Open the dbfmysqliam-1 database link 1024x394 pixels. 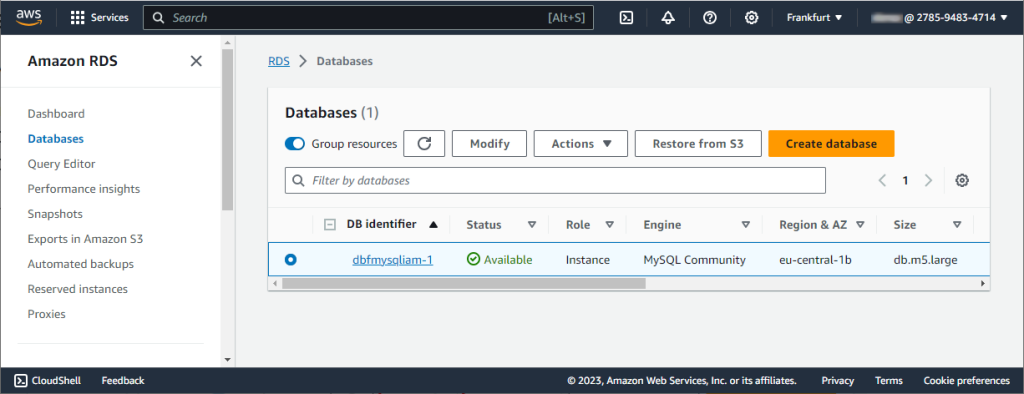pyautogui.click(x=392, y=260)
